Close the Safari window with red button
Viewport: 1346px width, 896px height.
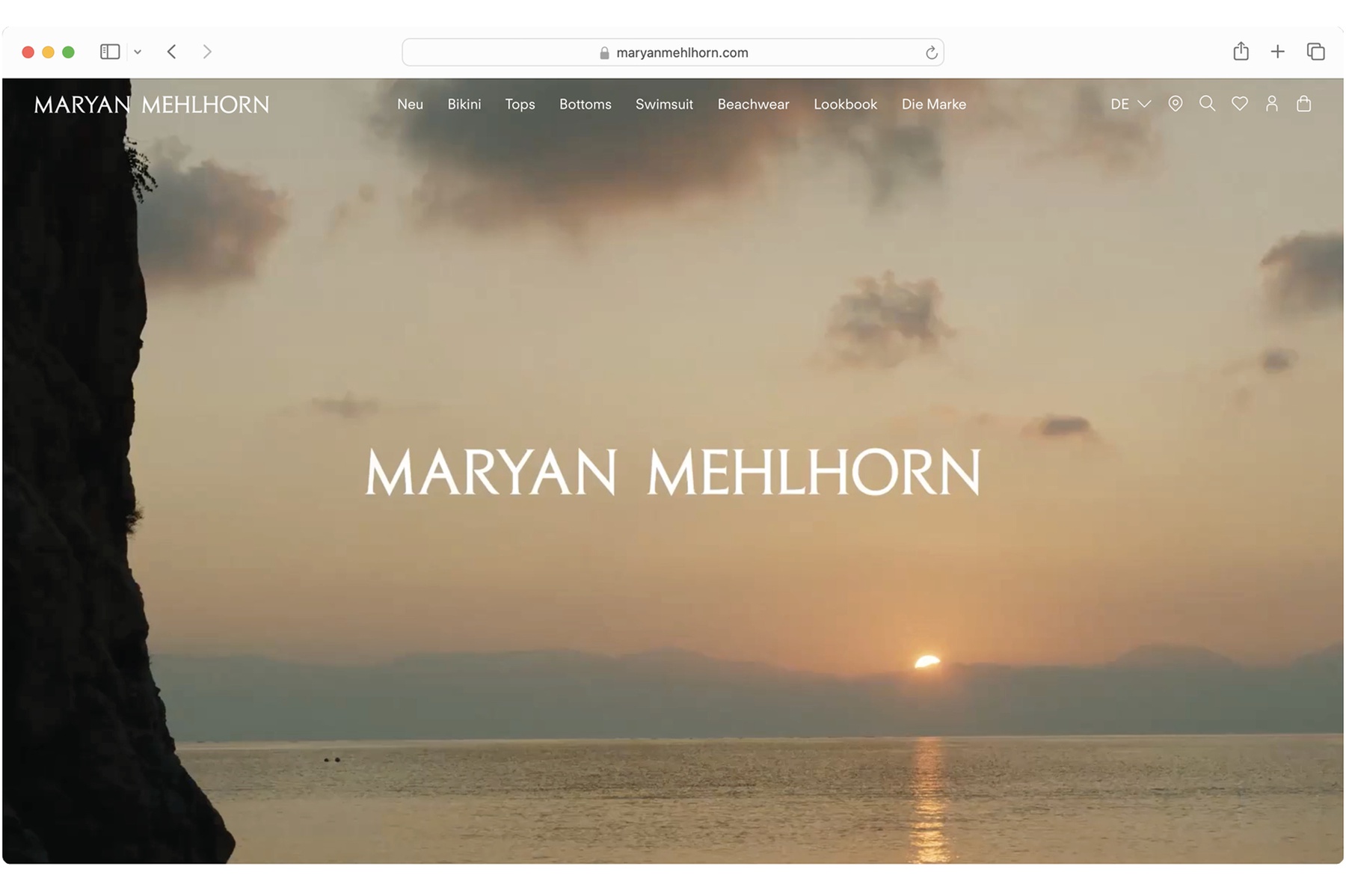[x=28, y=52]
